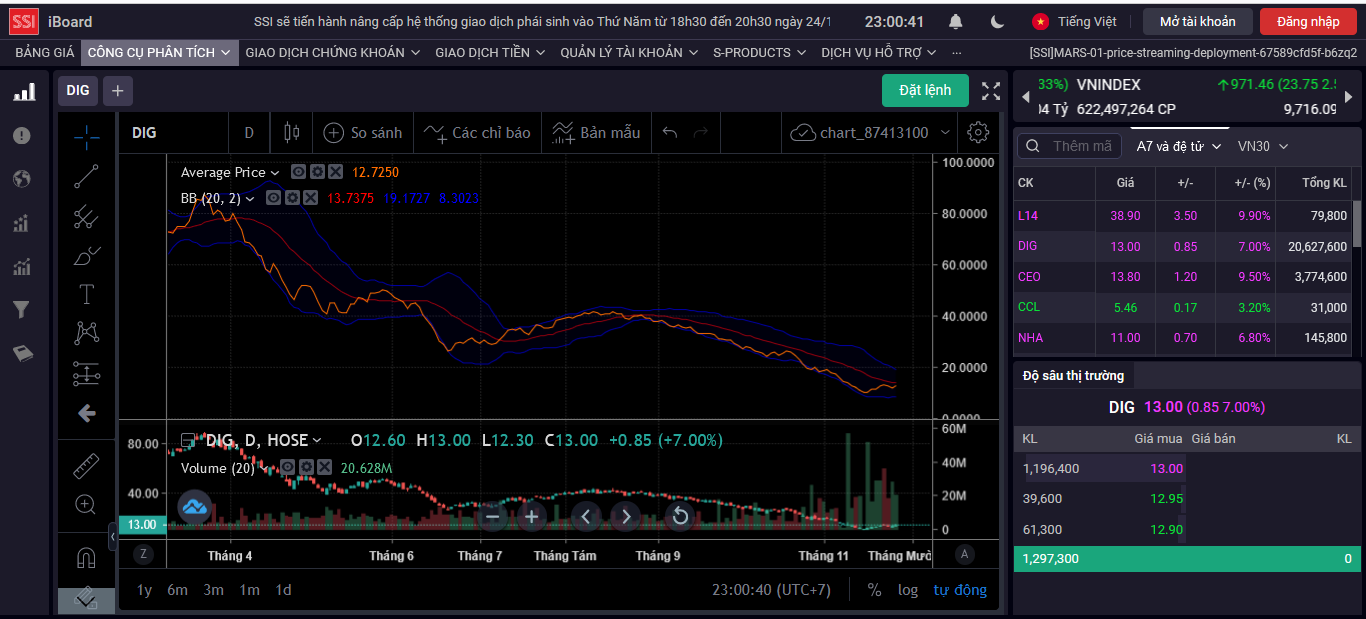This screenshot has width=1366, height=619.
Task: Open Các chỉ báo indicators list
Action: pyautogui.click(x=477, y=132)
